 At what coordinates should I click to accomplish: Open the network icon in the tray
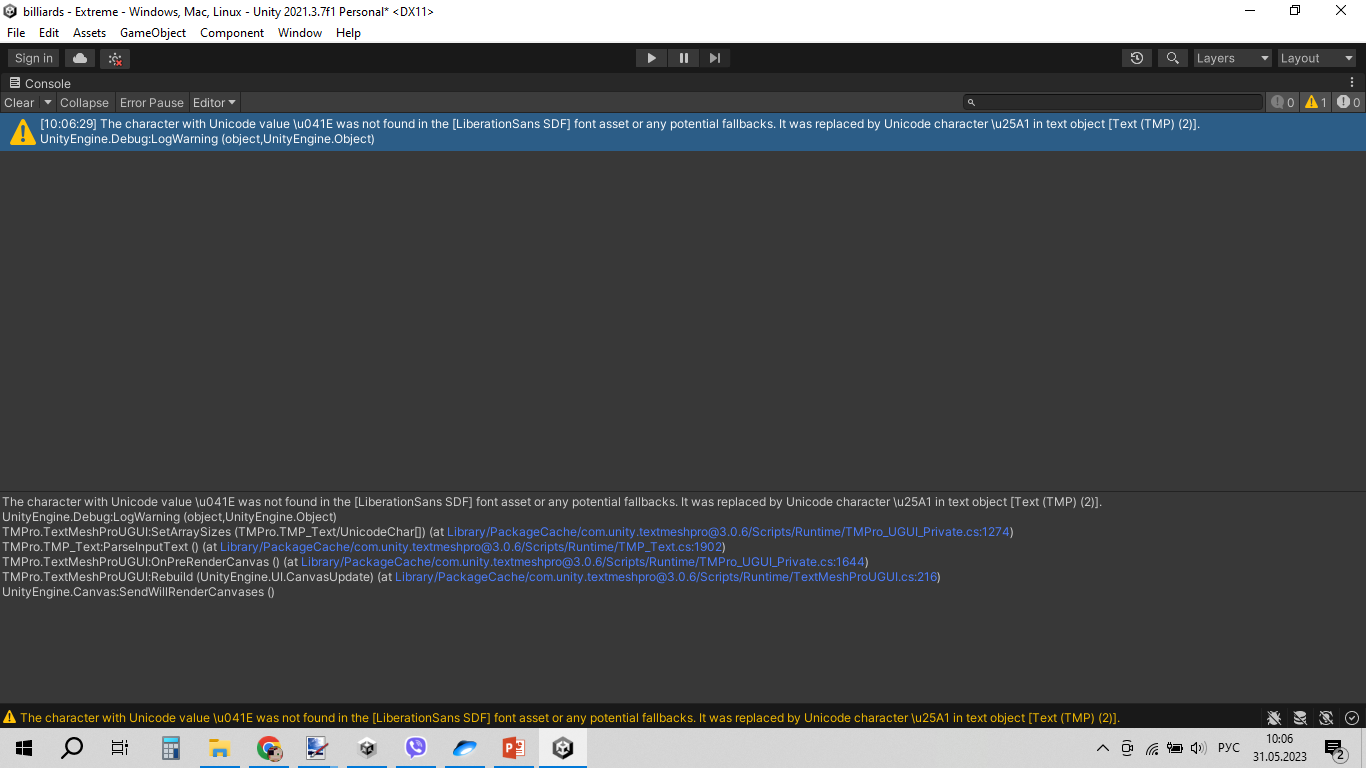click(x=1152, y=748)
